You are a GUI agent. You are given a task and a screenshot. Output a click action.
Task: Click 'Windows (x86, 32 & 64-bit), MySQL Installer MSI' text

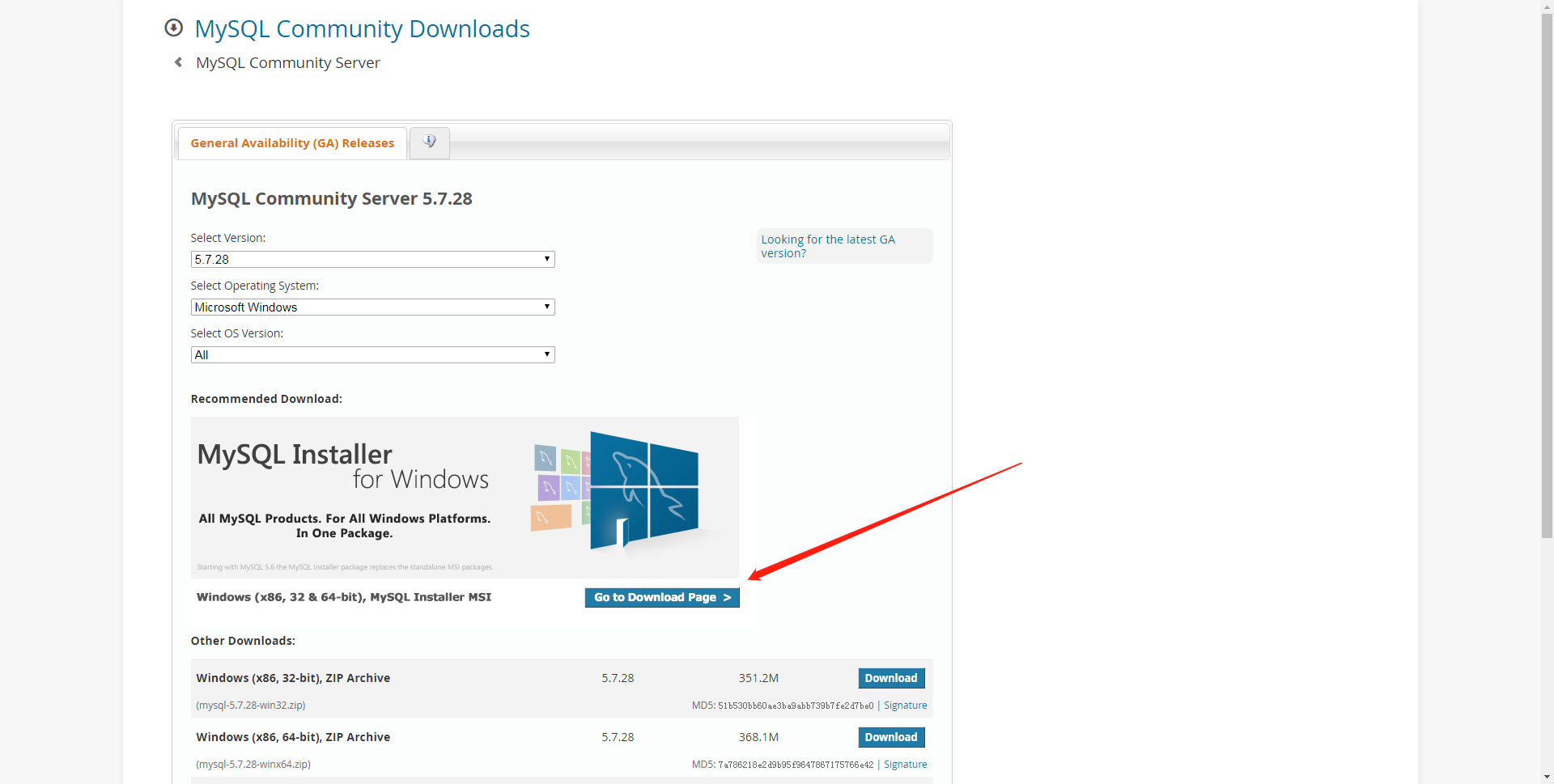[344, 597]
